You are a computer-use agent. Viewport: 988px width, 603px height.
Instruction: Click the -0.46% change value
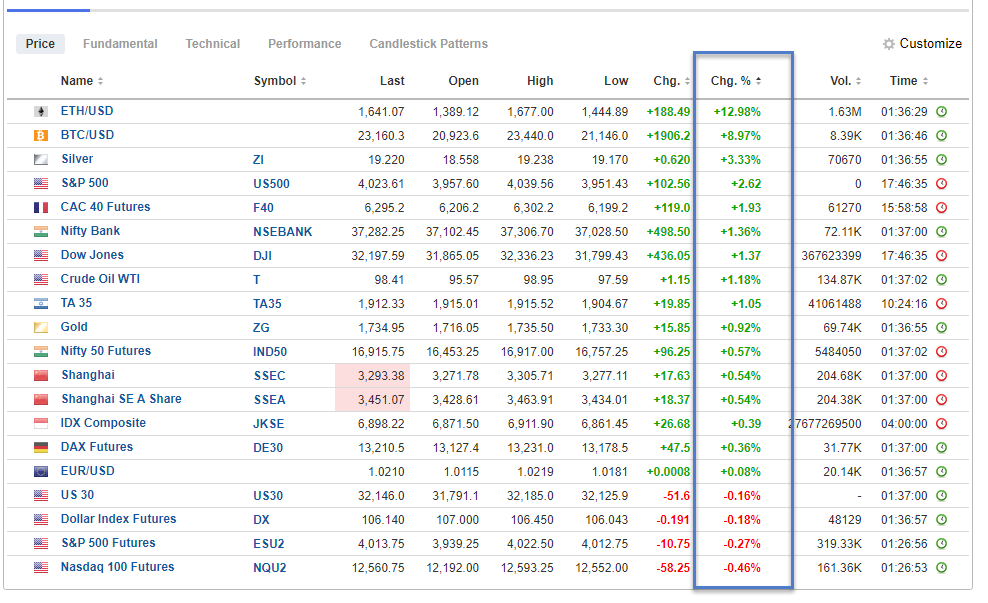pyautogui.click(x=742, y=568)
